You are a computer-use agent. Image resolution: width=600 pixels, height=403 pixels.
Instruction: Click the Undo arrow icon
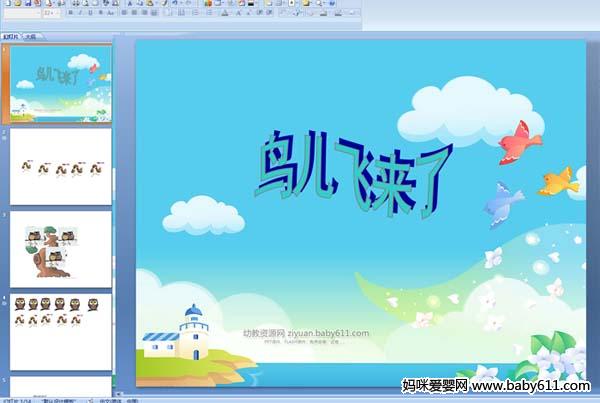coord(174,3)
